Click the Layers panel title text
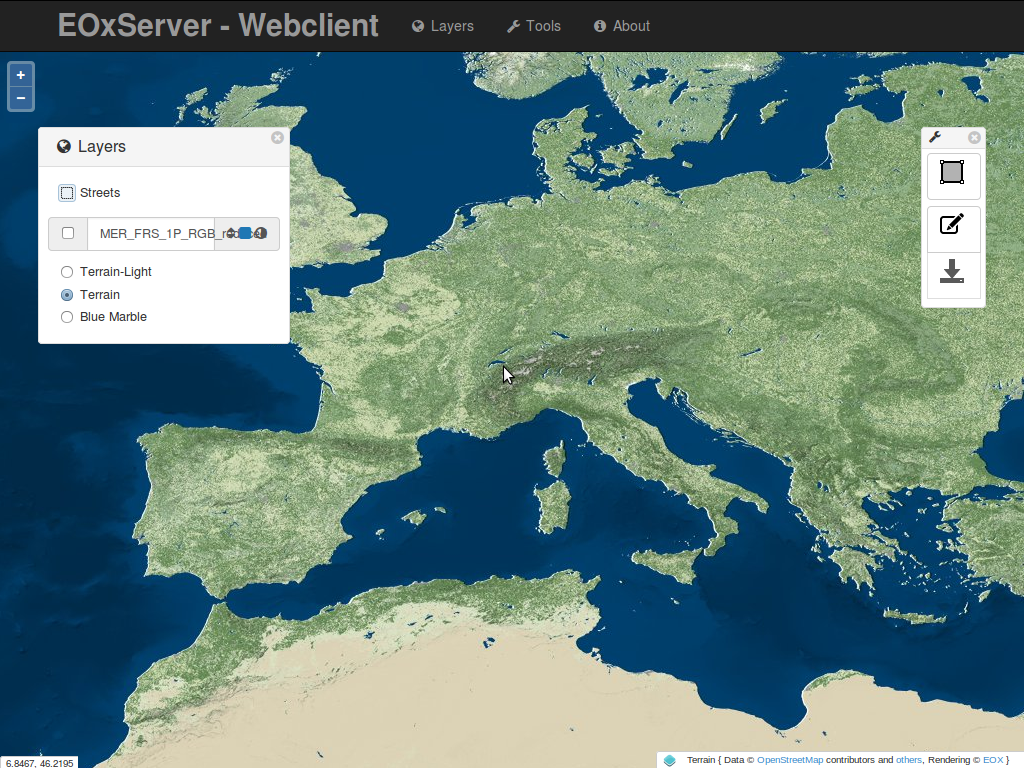 point(102,146)
